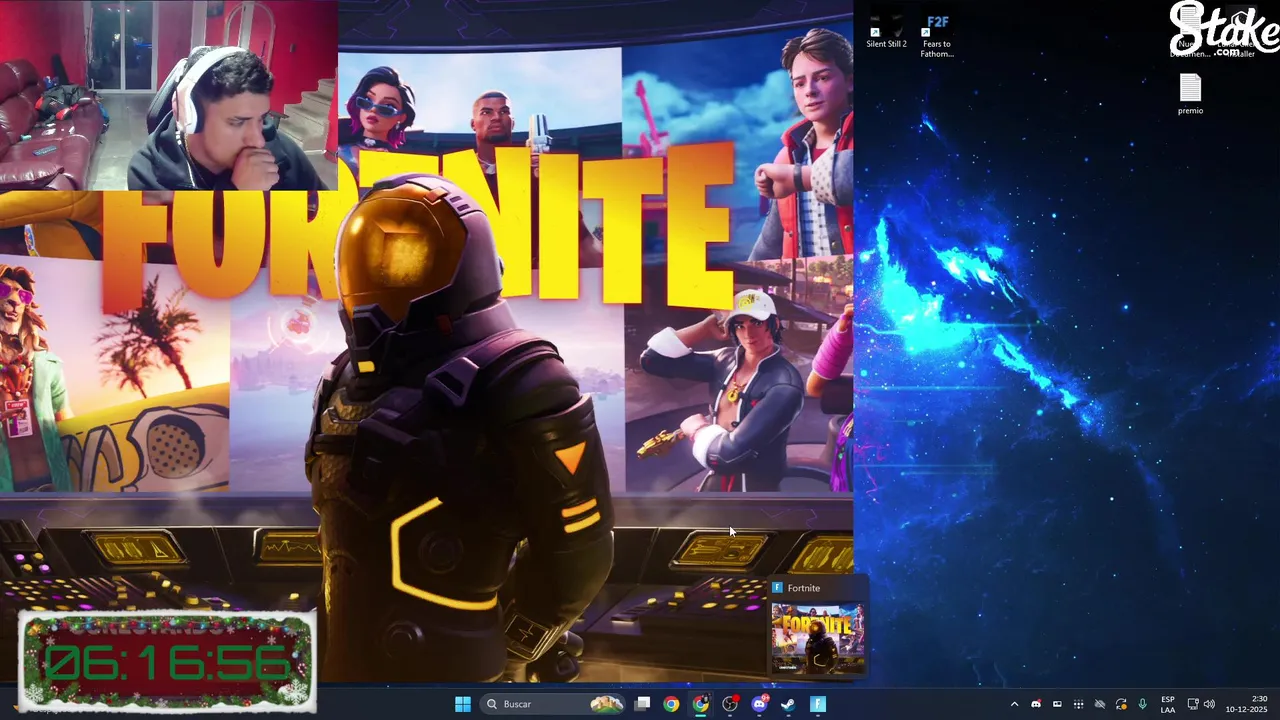
Task: Open the Windows Start menu
Action: point(462,704)
